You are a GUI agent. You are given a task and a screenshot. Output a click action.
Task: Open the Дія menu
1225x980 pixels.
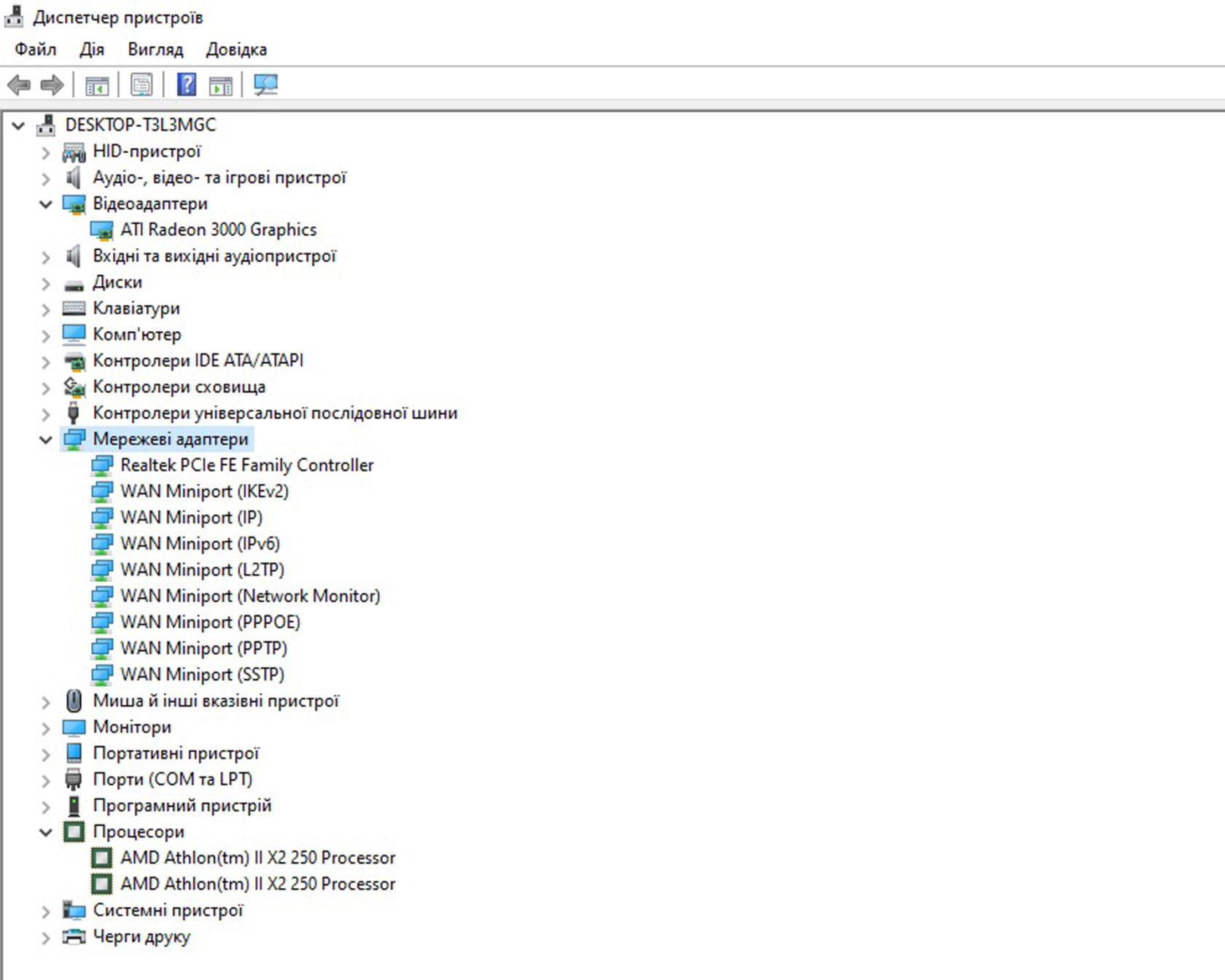(x=92, y=50)
